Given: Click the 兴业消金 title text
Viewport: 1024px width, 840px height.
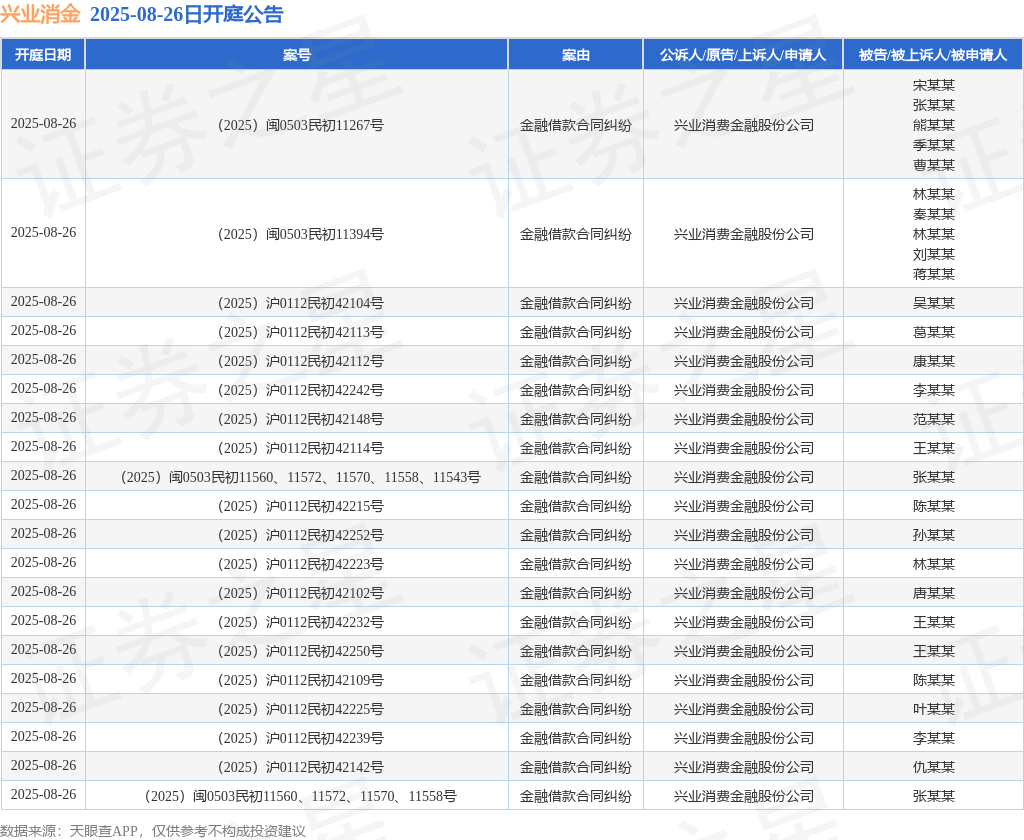Looking at the screenshot, I should 40,14.
